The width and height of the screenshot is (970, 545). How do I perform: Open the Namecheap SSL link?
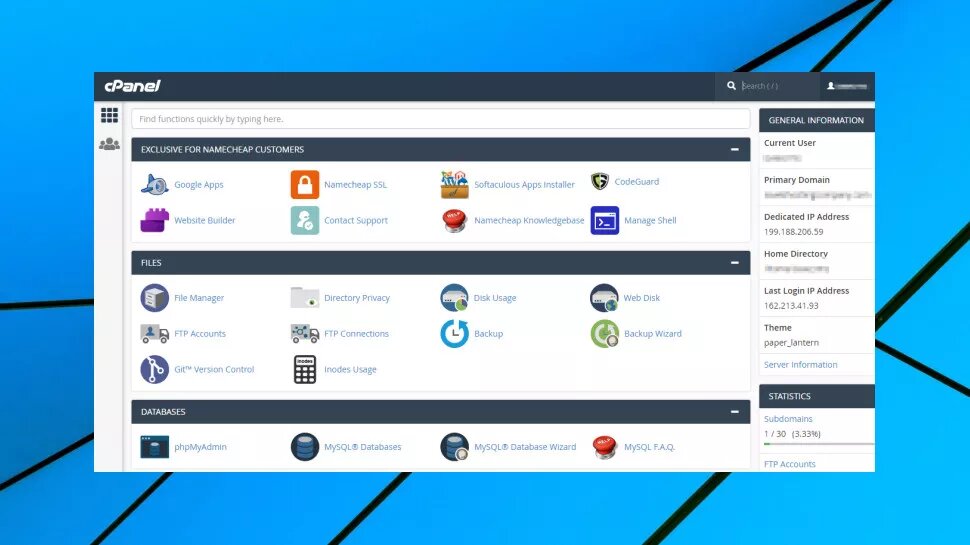point(355,184)
